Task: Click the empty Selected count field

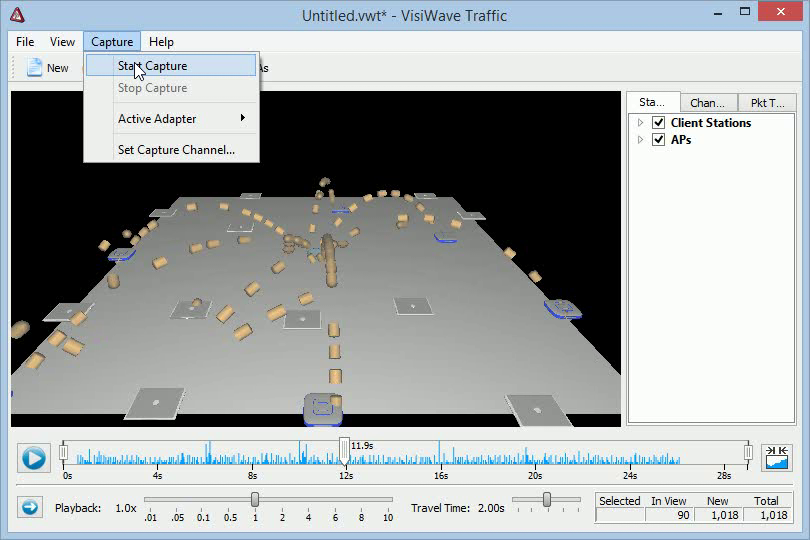Action: (x=620, y=515)
